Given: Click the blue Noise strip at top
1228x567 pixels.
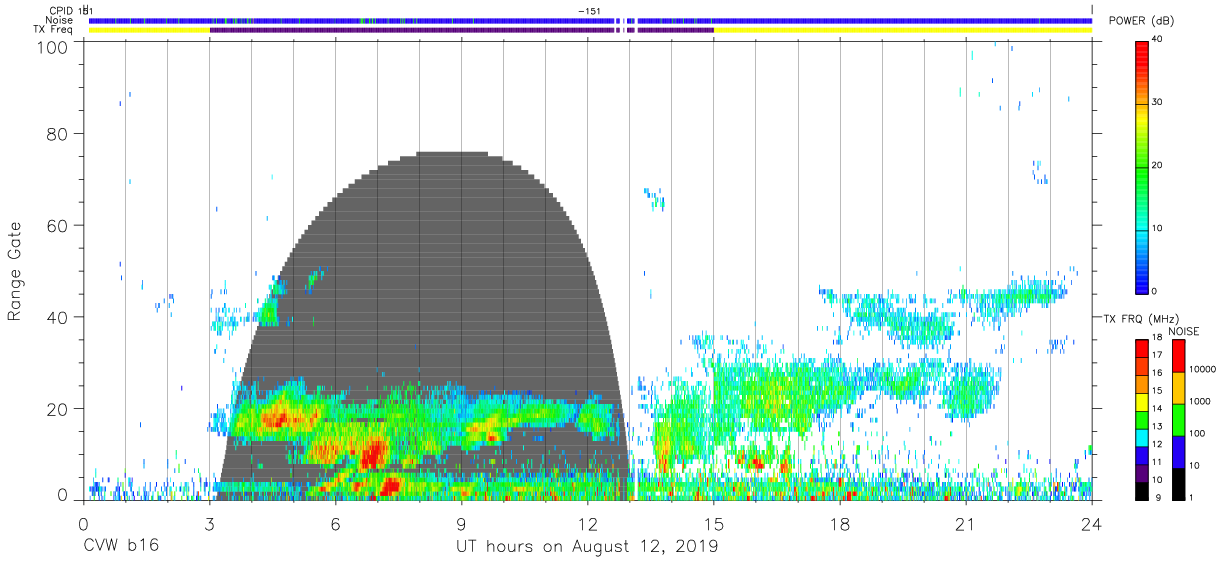Looking at the screenshot, I should point(590,20).
